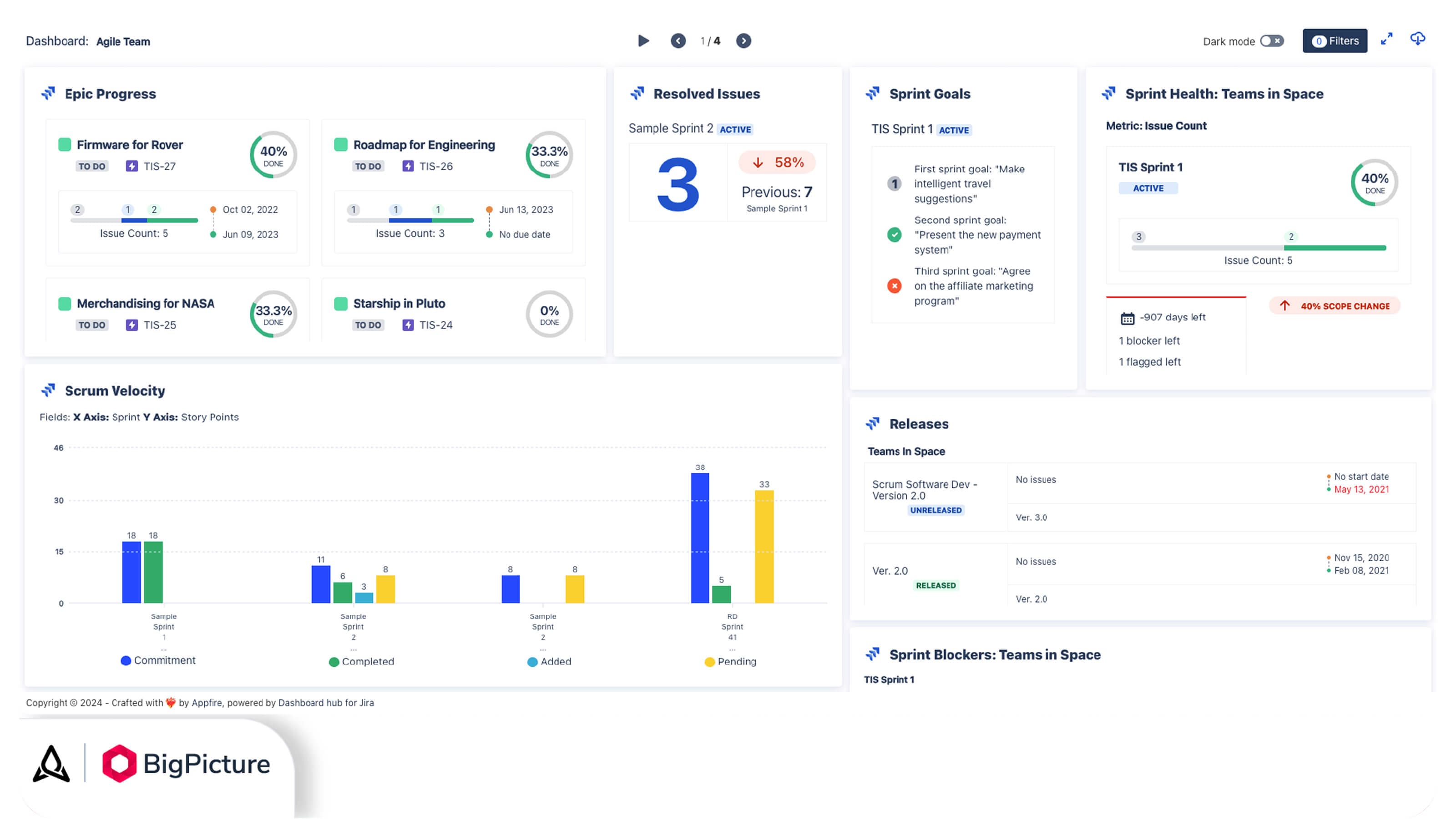The image size is (1456, 837).
Task: Click the RD Sprint 41 Commitment bar
Action: pos(700,538)
